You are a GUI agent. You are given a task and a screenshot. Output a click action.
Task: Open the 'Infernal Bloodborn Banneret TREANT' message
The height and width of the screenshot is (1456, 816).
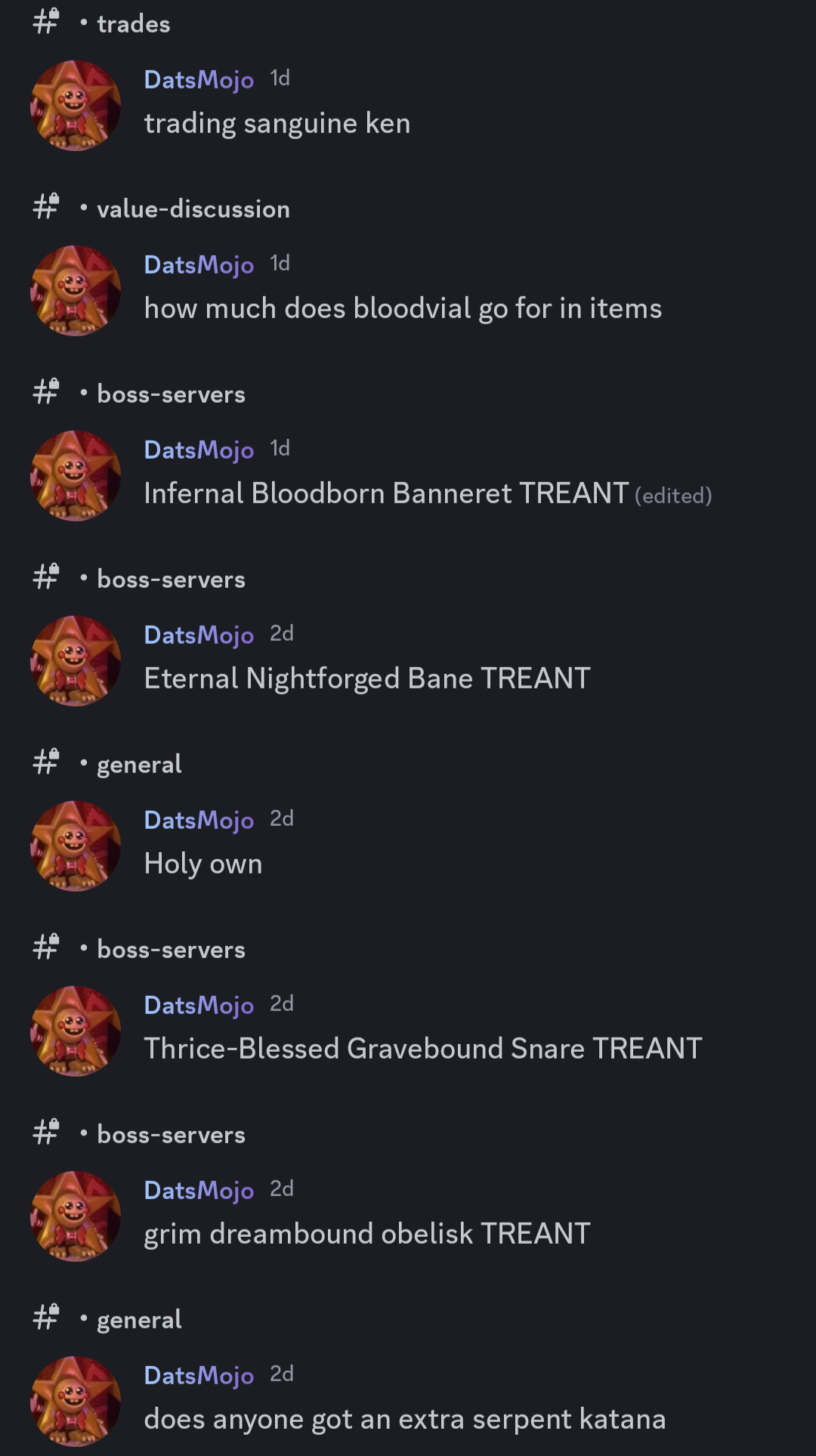(386, 493)
